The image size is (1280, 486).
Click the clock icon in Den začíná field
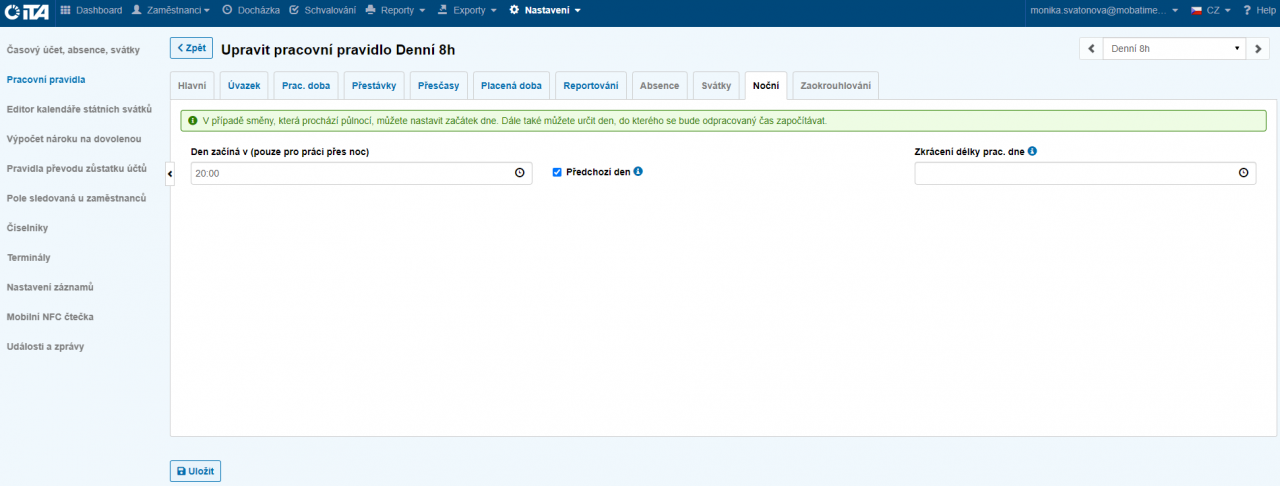coord(519,173)
